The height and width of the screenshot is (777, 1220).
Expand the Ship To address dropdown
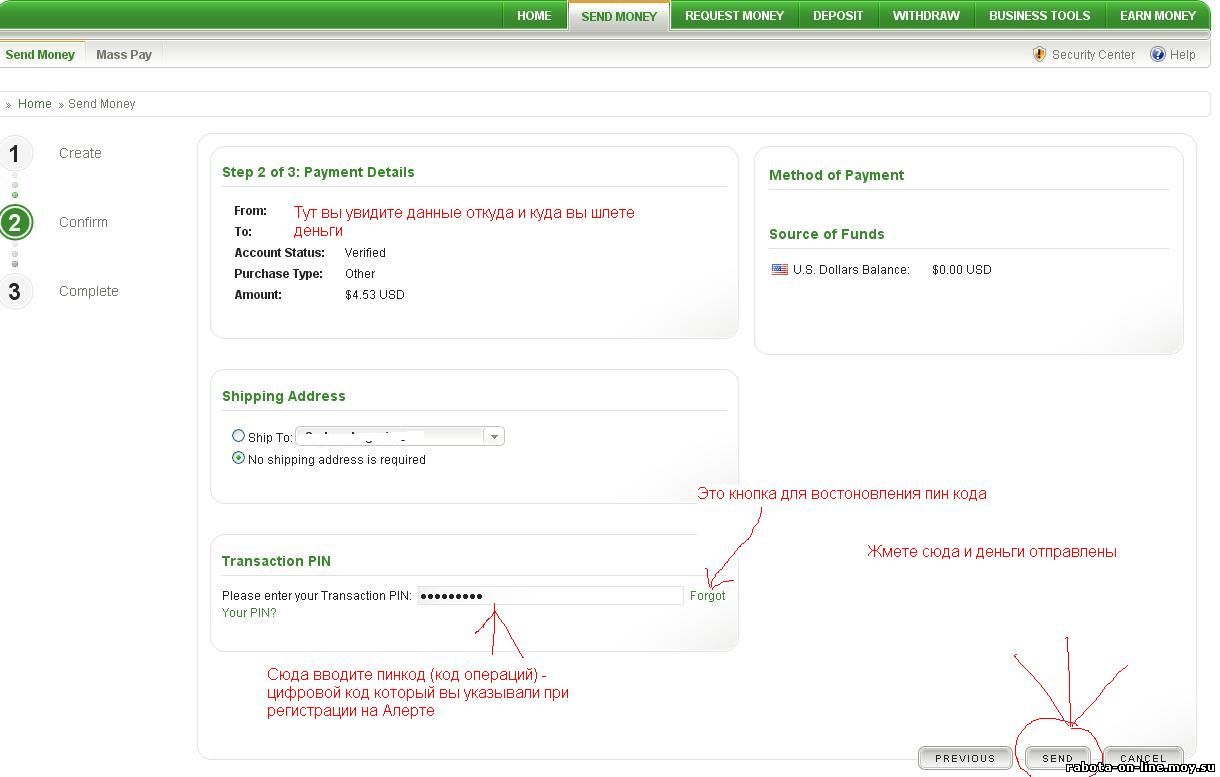[x=493, y=436]
